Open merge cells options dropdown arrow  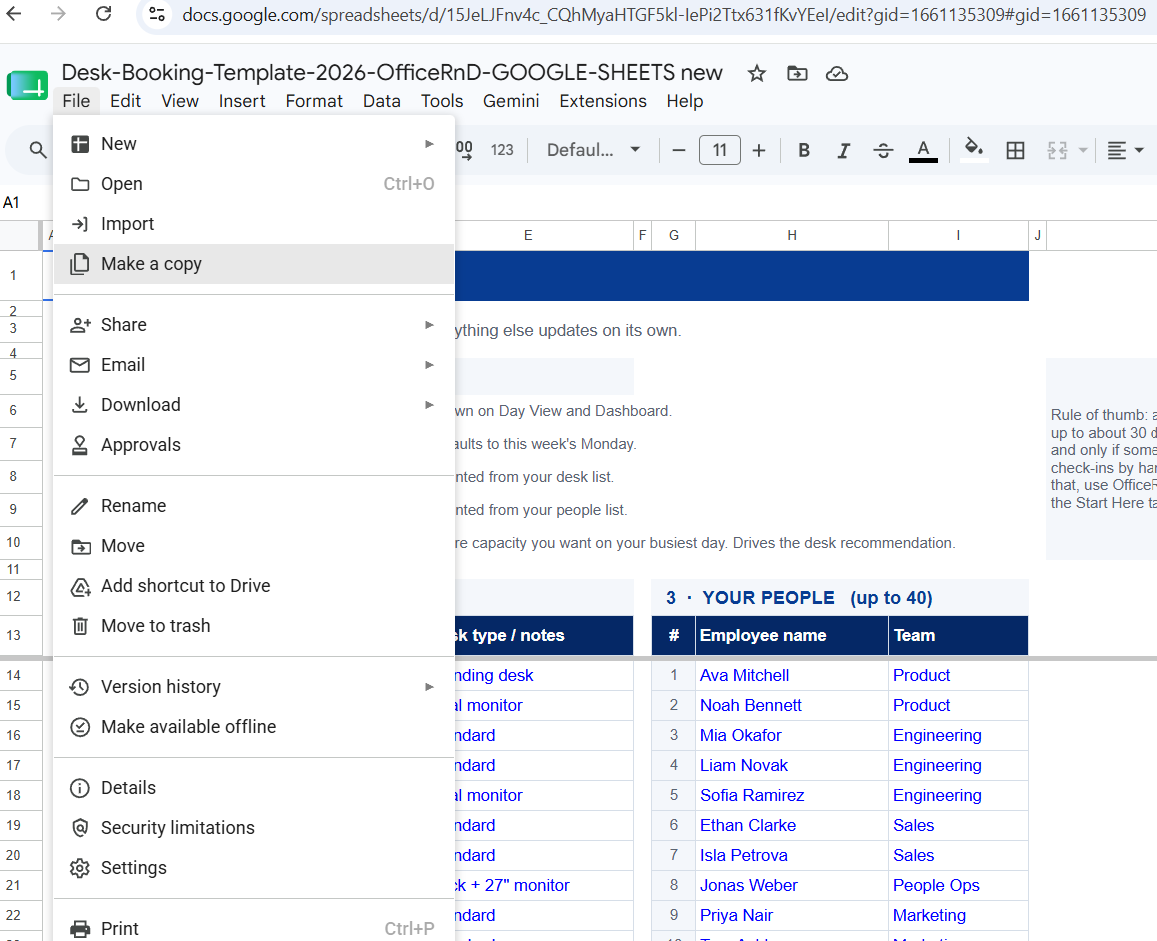pyautogui.click(x=1082, y=150)
